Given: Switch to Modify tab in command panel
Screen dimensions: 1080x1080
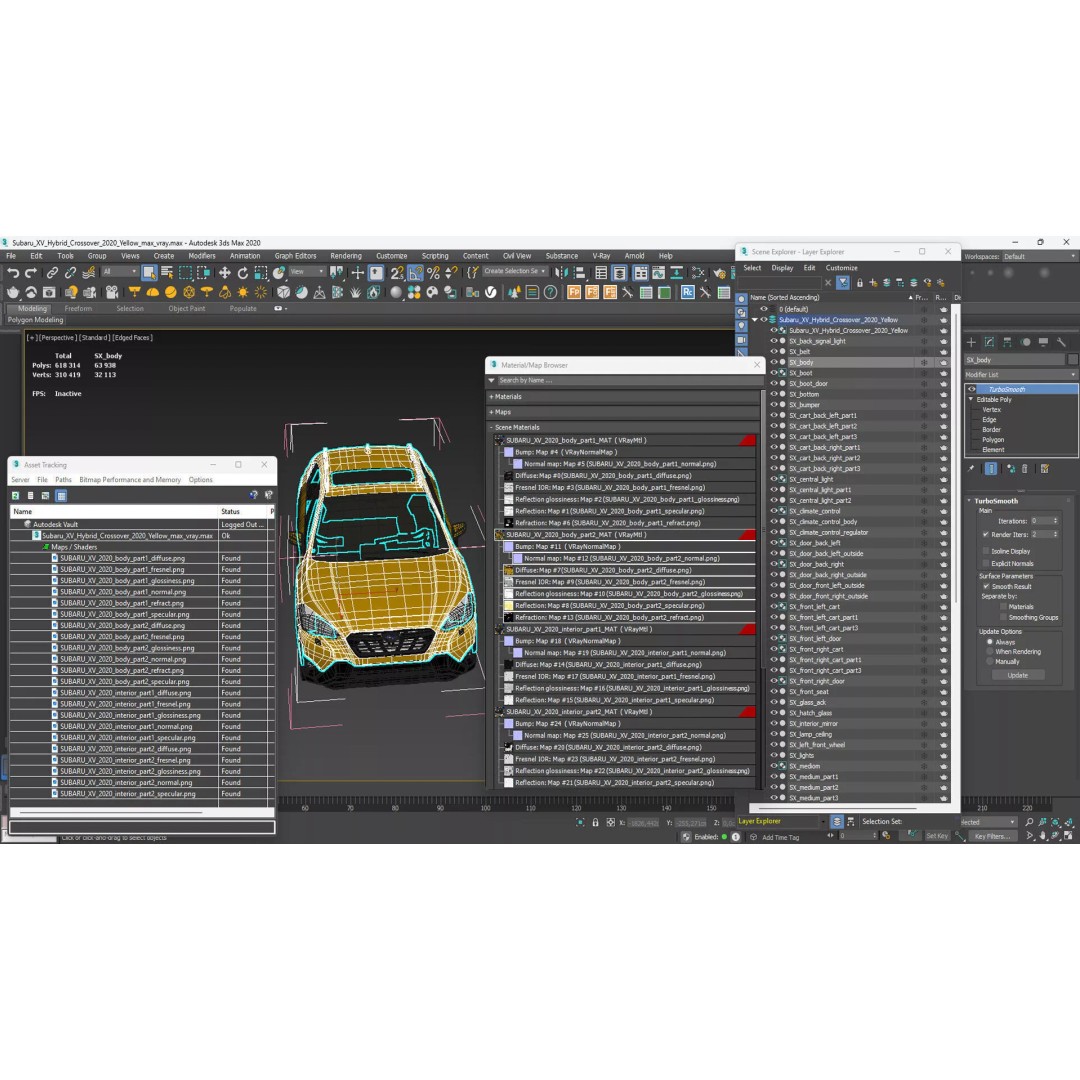Looking at the screenshot, I should pos(989,342).
